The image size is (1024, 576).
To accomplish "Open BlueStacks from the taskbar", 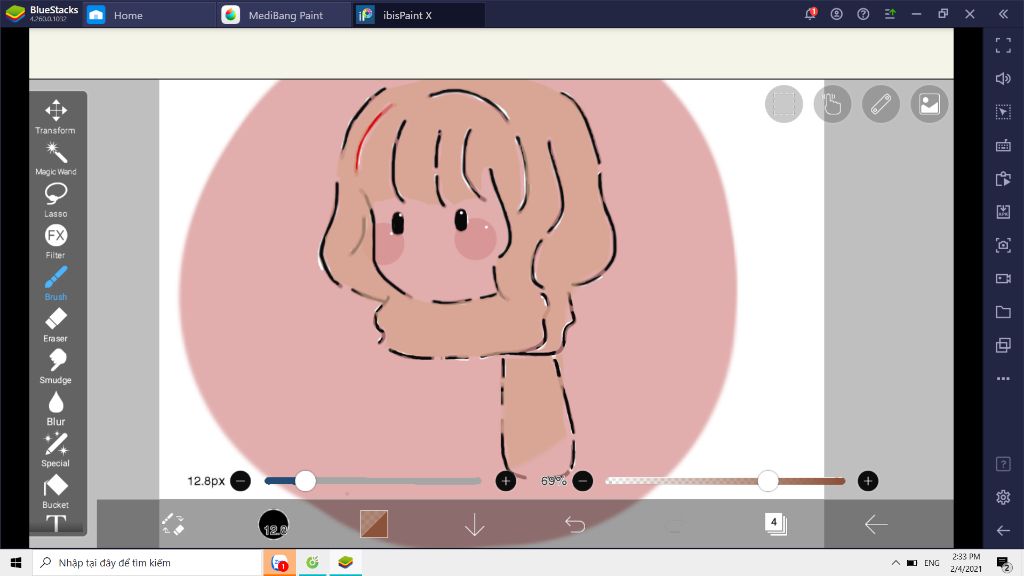I will pyautogui.click(x=345, y=562).
